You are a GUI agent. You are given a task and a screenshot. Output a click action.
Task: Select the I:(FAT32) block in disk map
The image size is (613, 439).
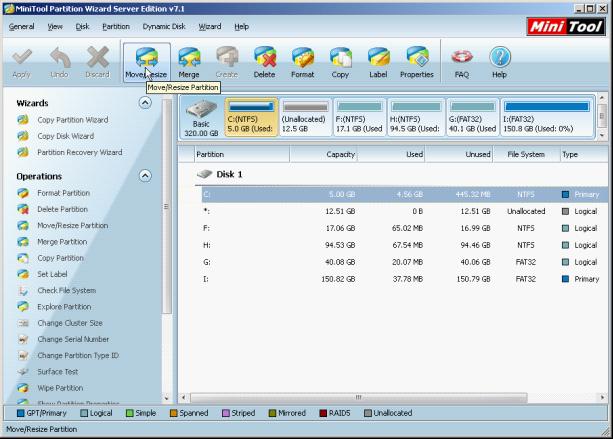click(548, 117)
